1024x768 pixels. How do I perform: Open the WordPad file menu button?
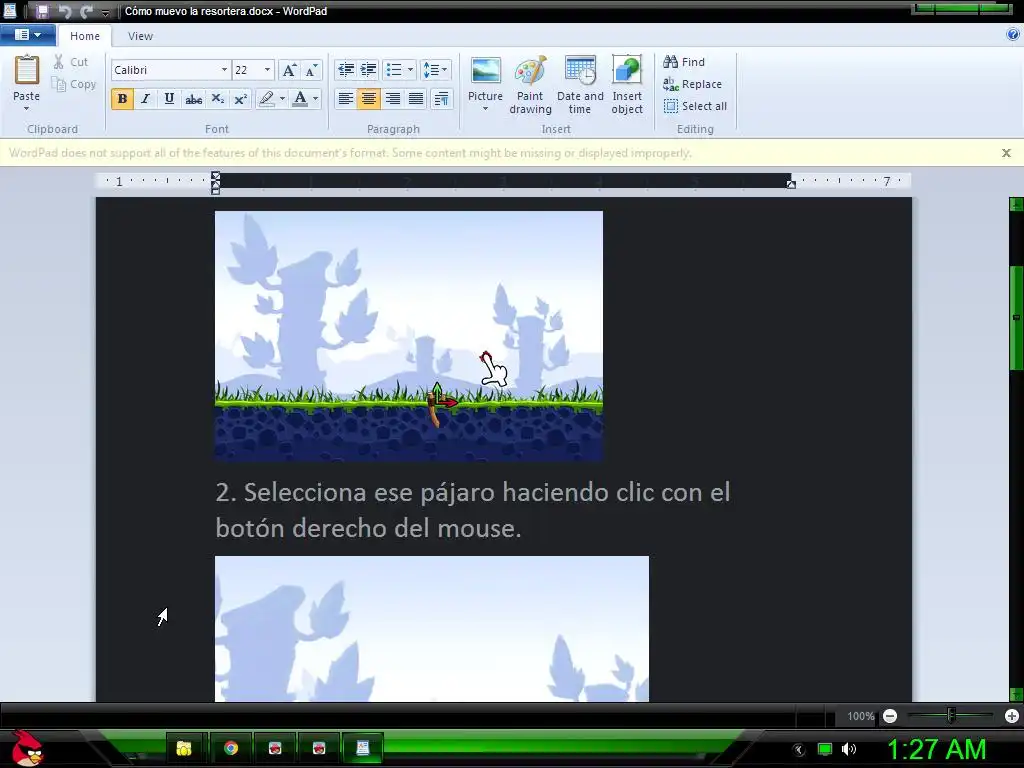[x=27, y=35]
